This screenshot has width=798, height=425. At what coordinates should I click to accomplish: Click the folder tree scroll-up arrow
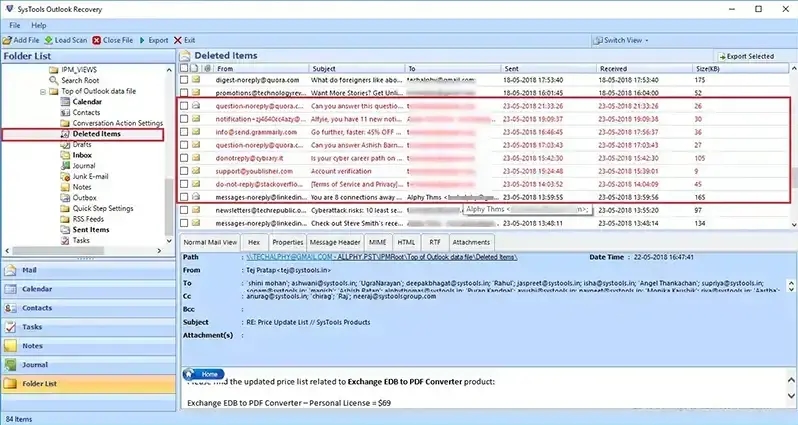click(169, 70)
